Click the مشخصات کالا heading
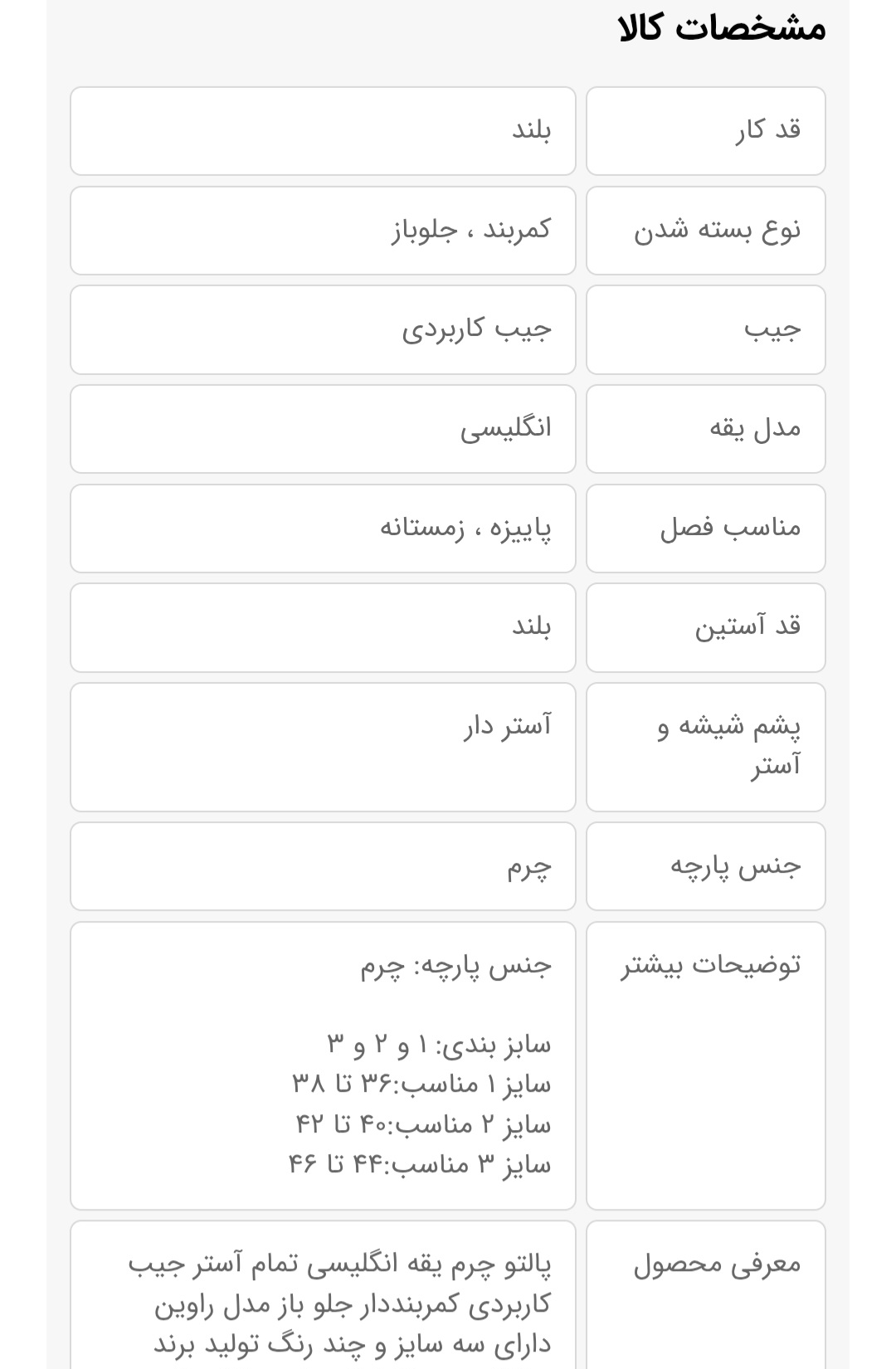Image resolution: width=896 pixels, height=1369 pixels. pos(721,29)
